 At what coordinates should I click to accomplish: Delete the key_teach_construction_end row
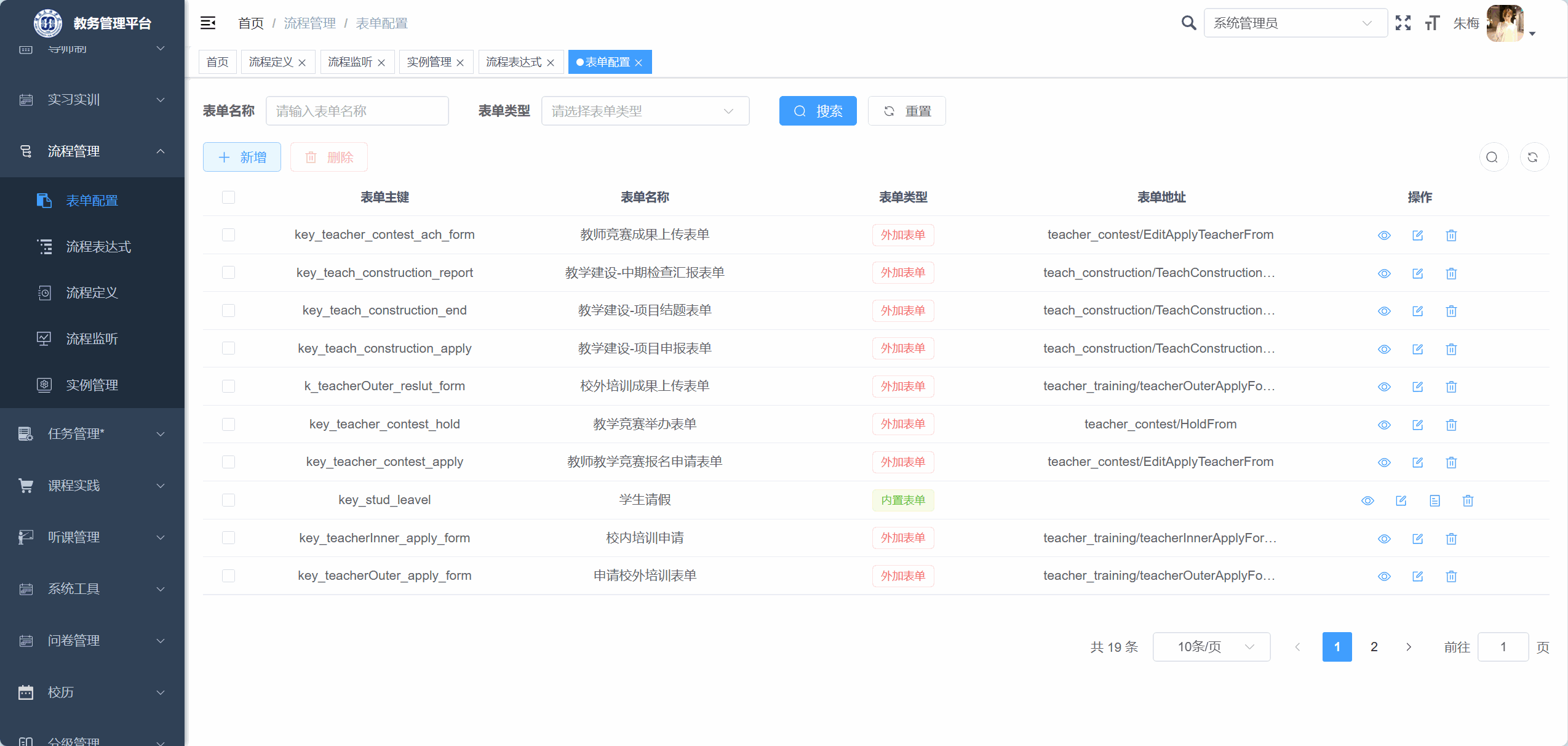coord(1451,311)
